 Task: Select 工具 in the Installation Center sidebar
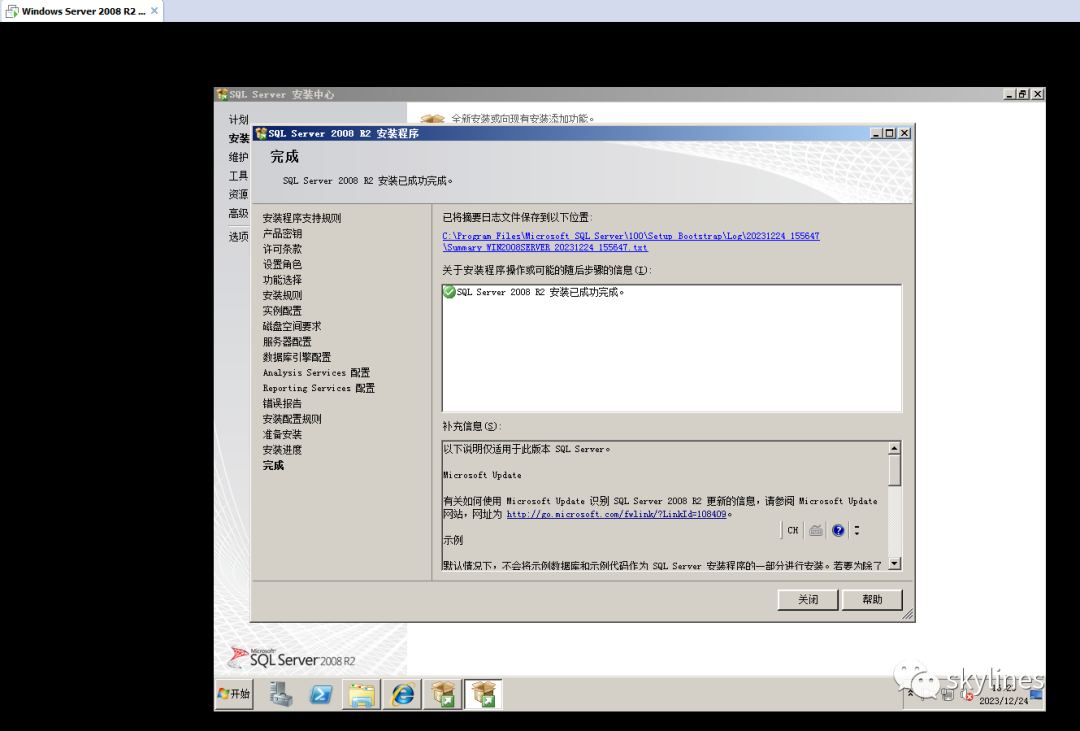238,176
